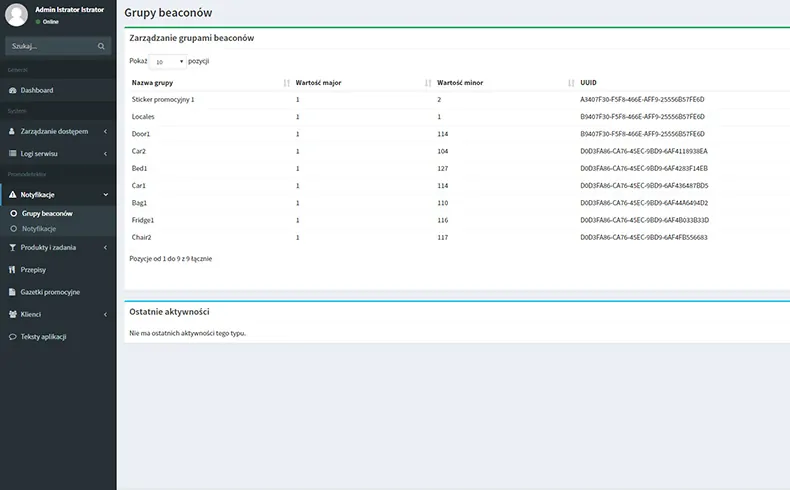Image resolution: width=790 pixels, height=490 pixels.
Task: Expand the Klienci menu chevron
Action: click(x=106, y=315)
